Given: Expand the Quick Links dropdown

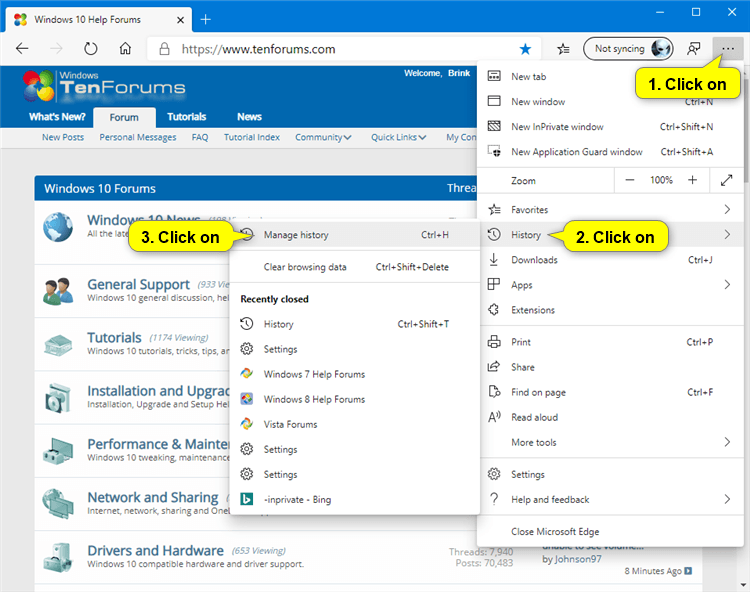Looking at the screenshot, I should pyautogui.click(x=398, y=137).
